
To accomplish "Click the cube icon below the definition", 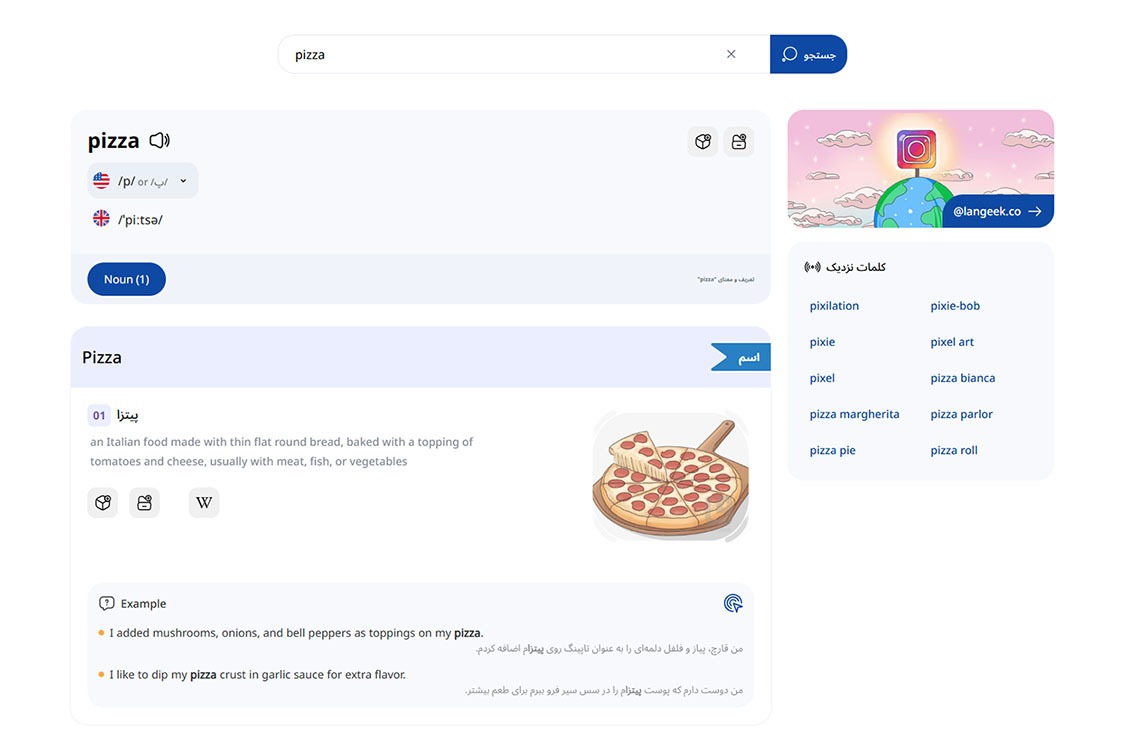I will click(103, 503).
